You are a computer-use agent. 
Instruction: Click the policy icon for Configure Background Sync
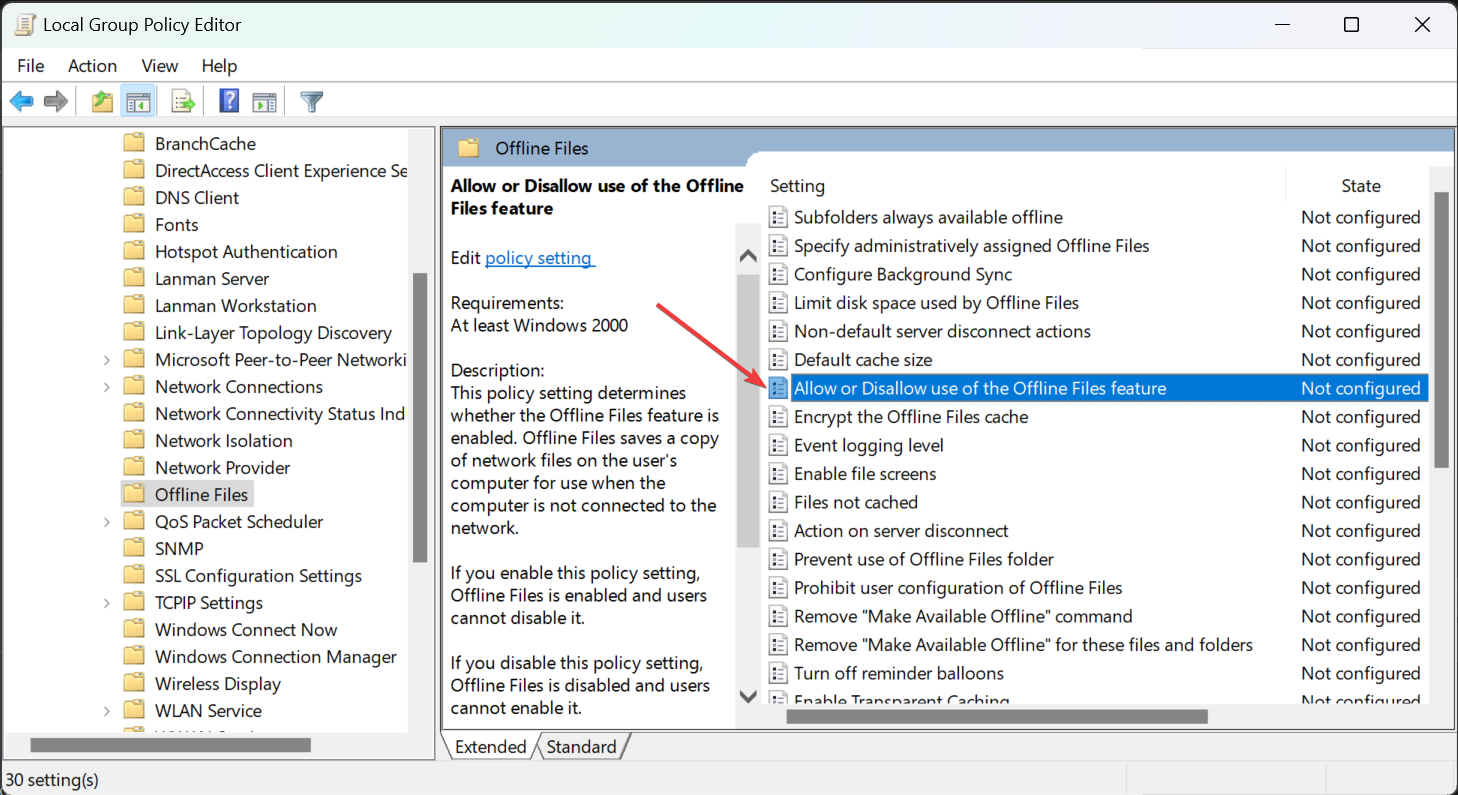pos(778,274)
